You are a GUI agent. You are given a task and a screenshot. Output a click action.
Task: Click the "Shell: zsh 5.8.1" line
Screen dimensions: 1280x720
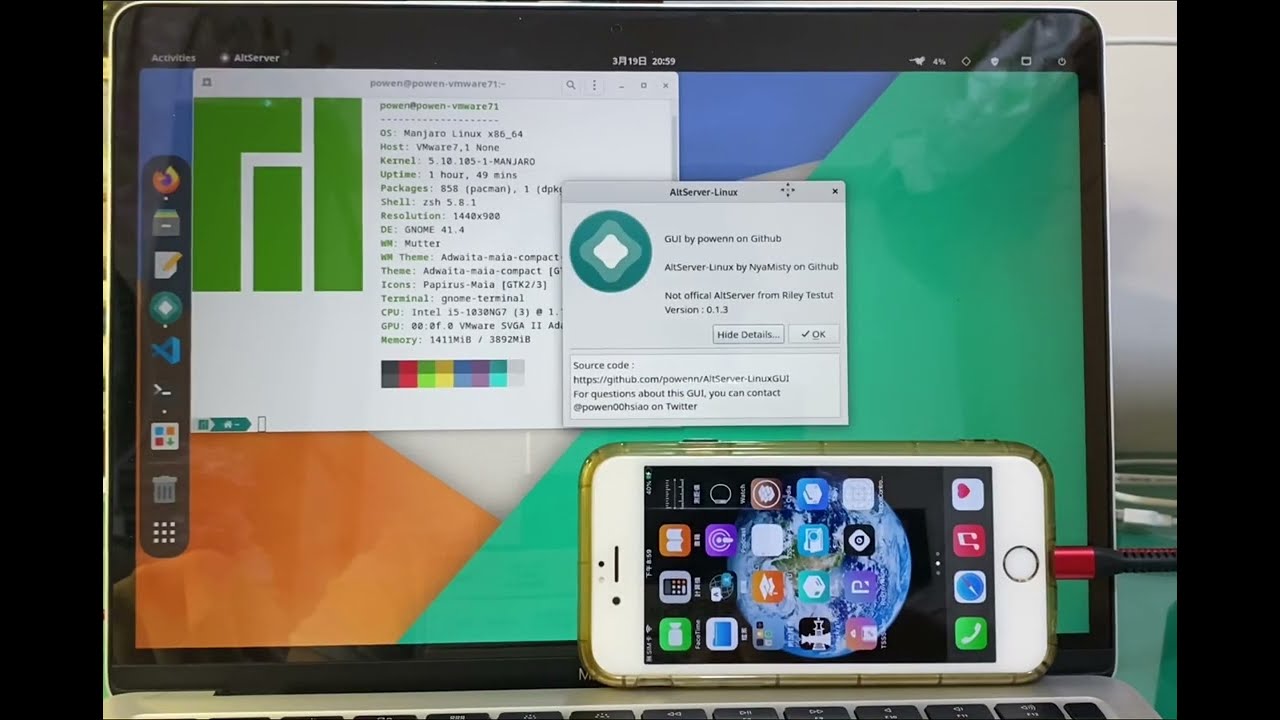point(428,202)
